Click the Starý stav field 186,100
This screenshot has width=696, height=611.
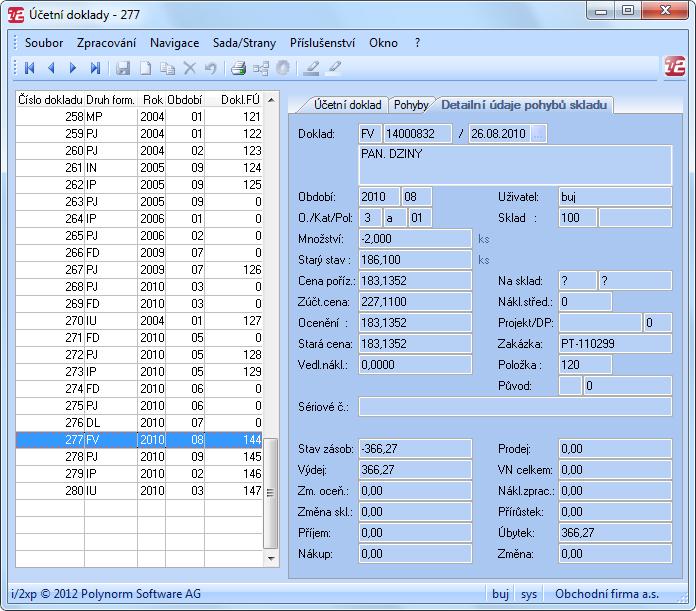(415, 260)
